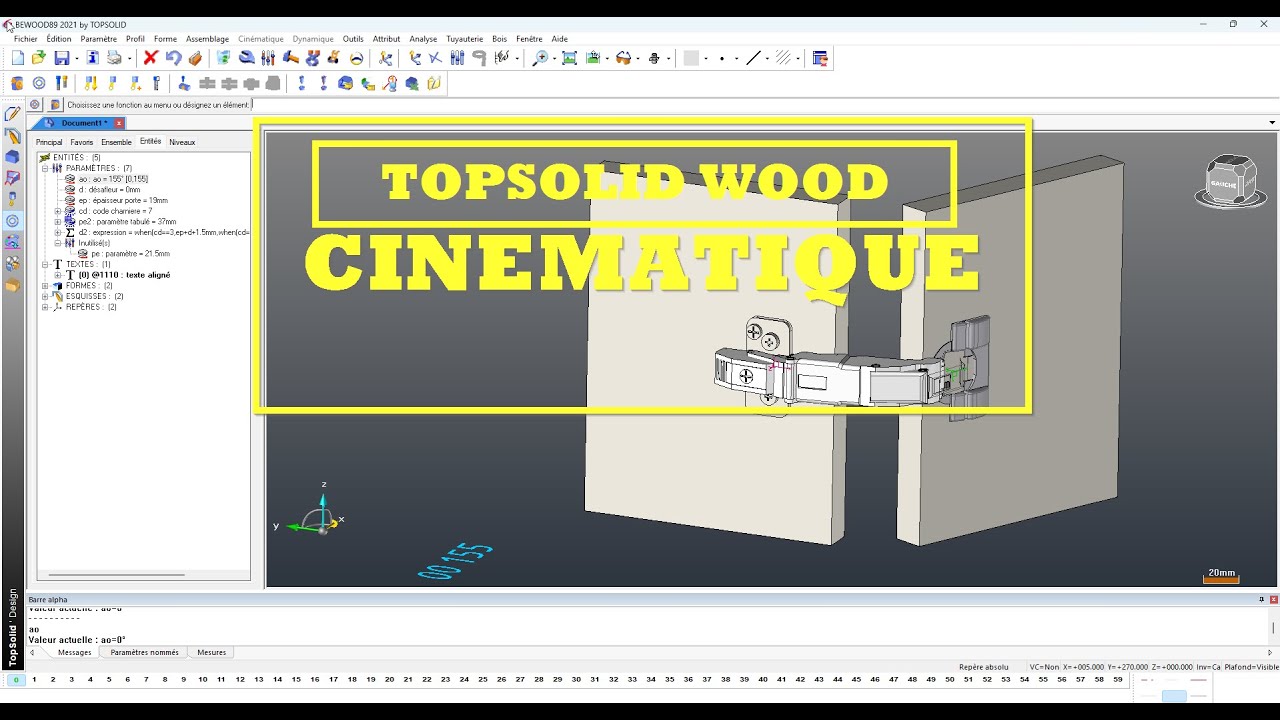This screenshot has width=1280, height=720.
Task: Open the color swatch in top toolbar
Action: coord(691,58)
